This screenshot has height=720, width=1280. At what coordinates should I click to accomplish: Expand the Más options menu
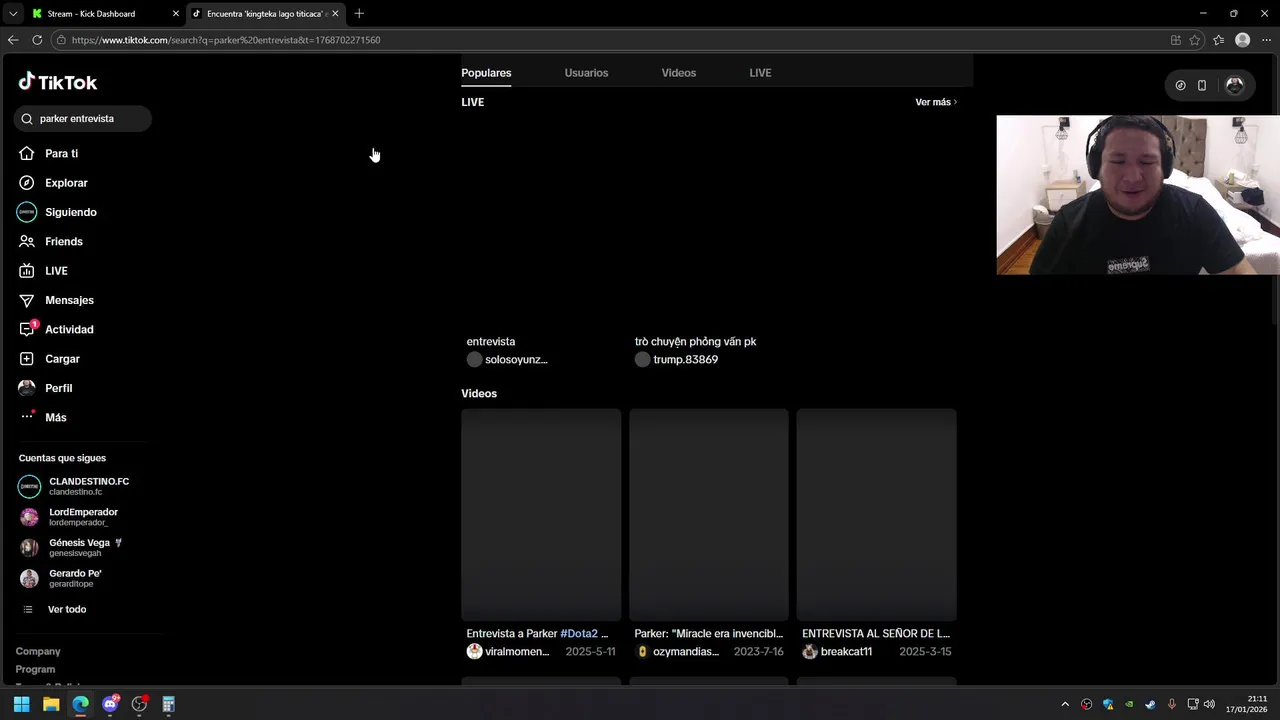click(43, 417)
